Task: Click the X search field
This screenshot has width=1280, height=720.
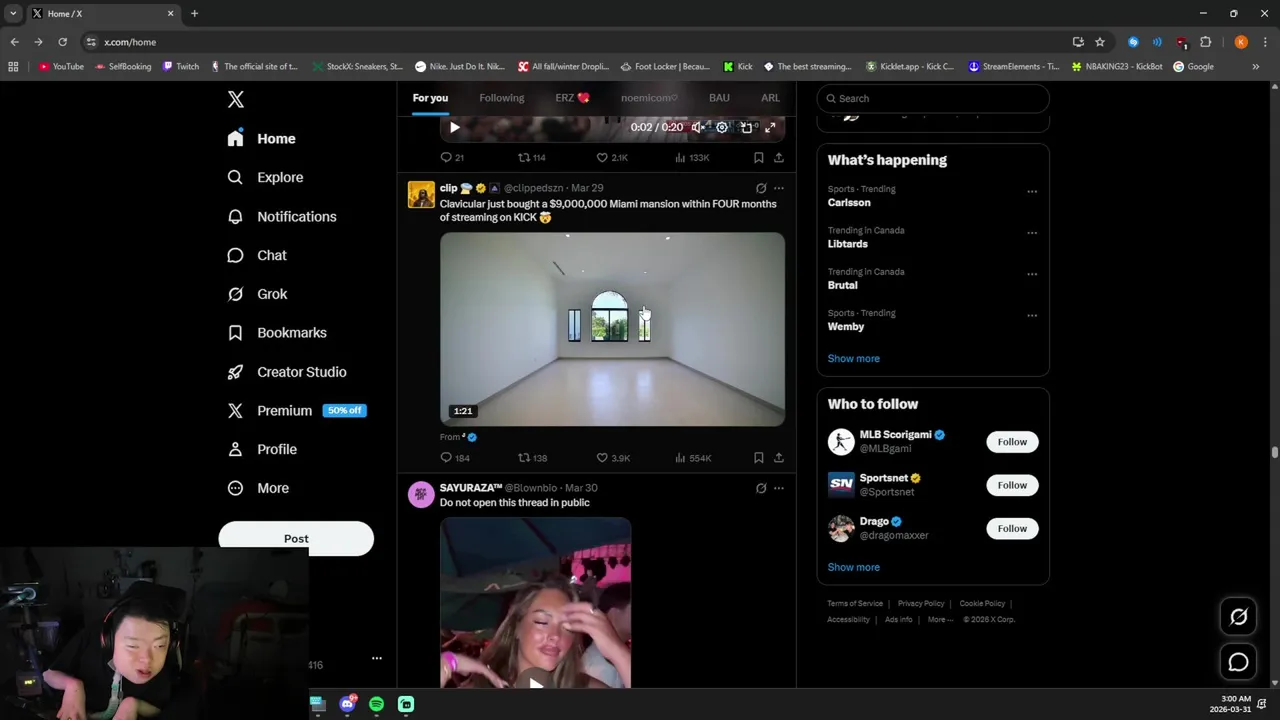Action: point(933,98)
